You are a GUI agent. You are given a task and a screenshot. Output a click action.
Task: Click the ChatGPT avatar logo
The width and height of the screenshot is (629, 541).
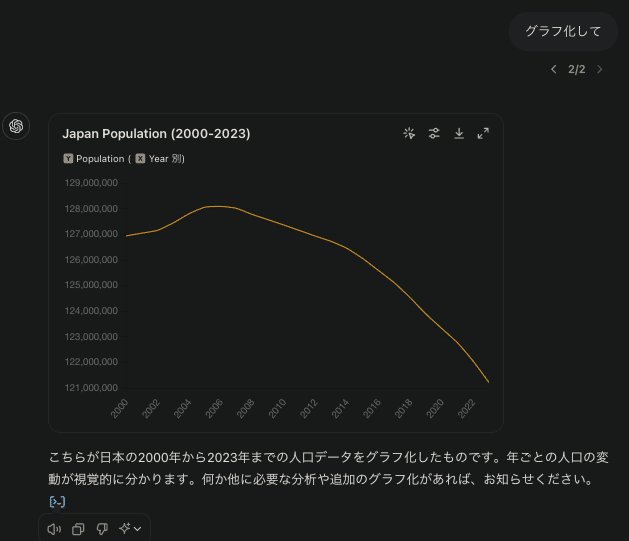click(16, 126)
